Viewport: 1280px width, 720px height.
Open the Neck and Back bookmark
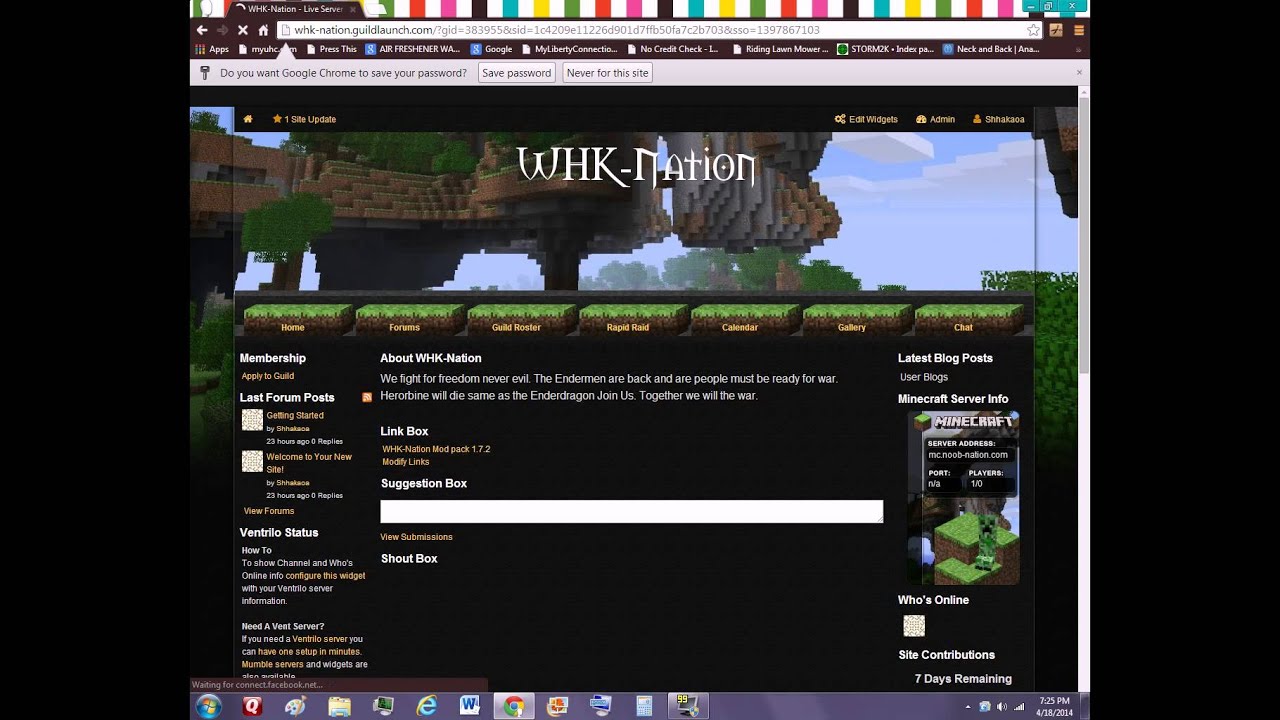tap(991, 49)
